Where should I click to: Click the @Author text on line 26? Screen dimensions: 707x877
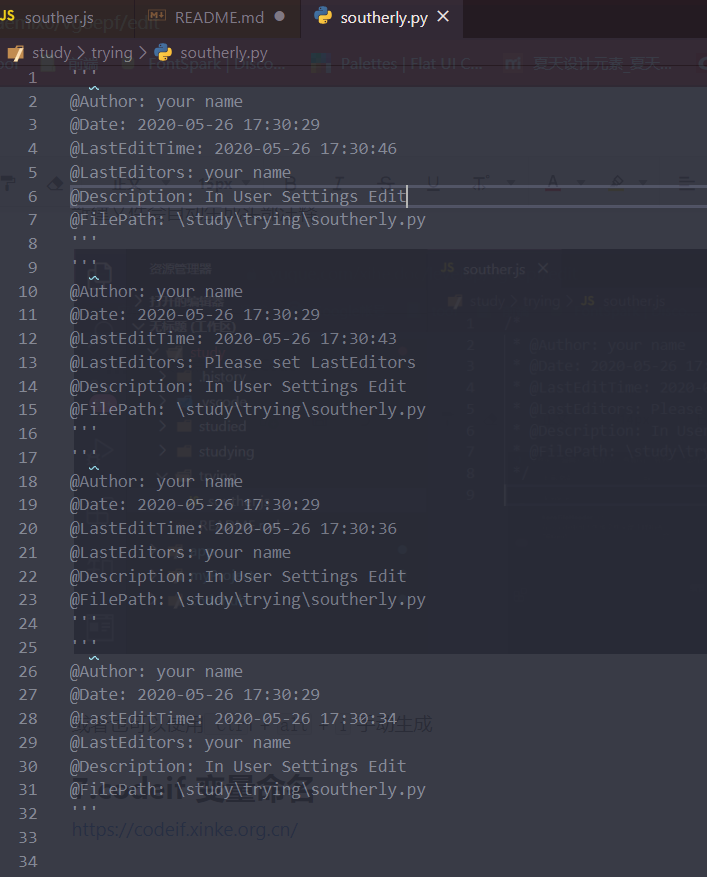(156, 672)
